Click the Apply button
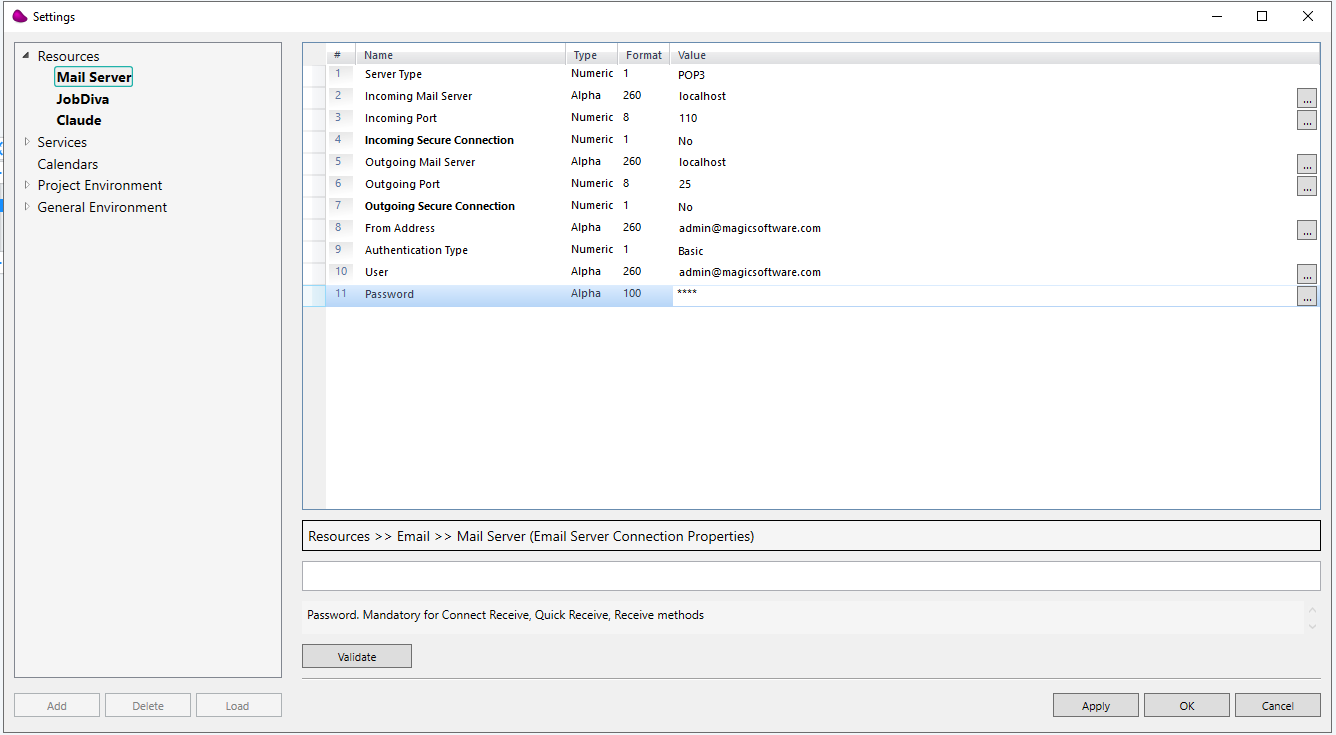 (1096, 705)
